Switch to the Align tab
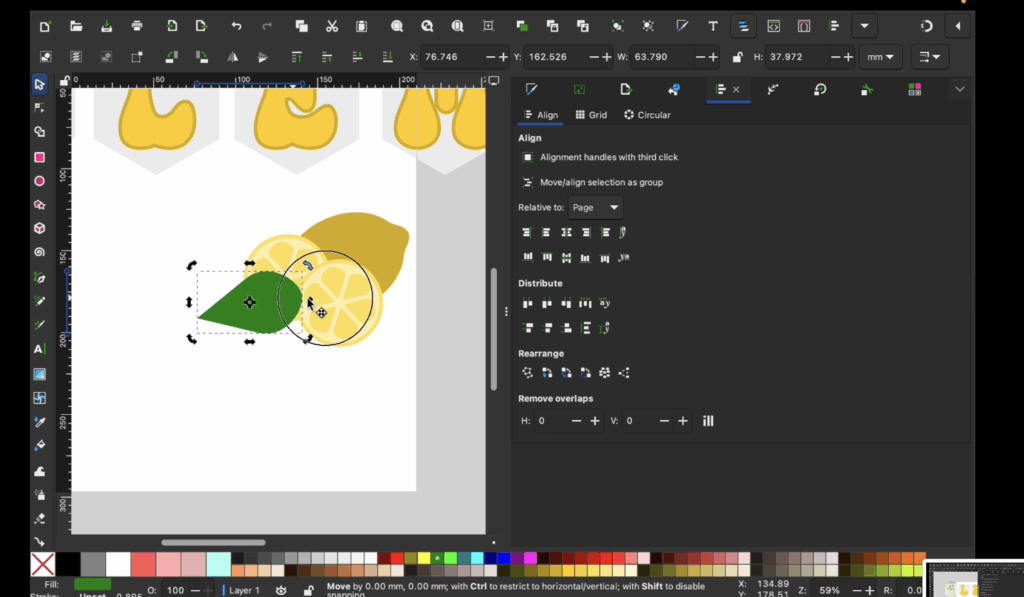This screenshot has width=1024, height=597. (x=541, y=115)
